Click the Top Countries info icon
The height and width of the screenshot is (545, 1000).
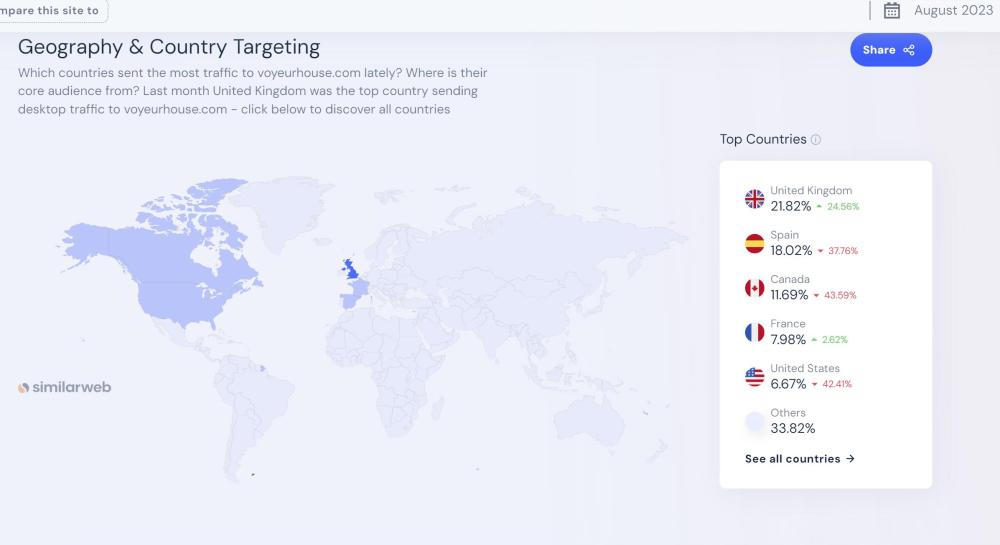(816, 140)
